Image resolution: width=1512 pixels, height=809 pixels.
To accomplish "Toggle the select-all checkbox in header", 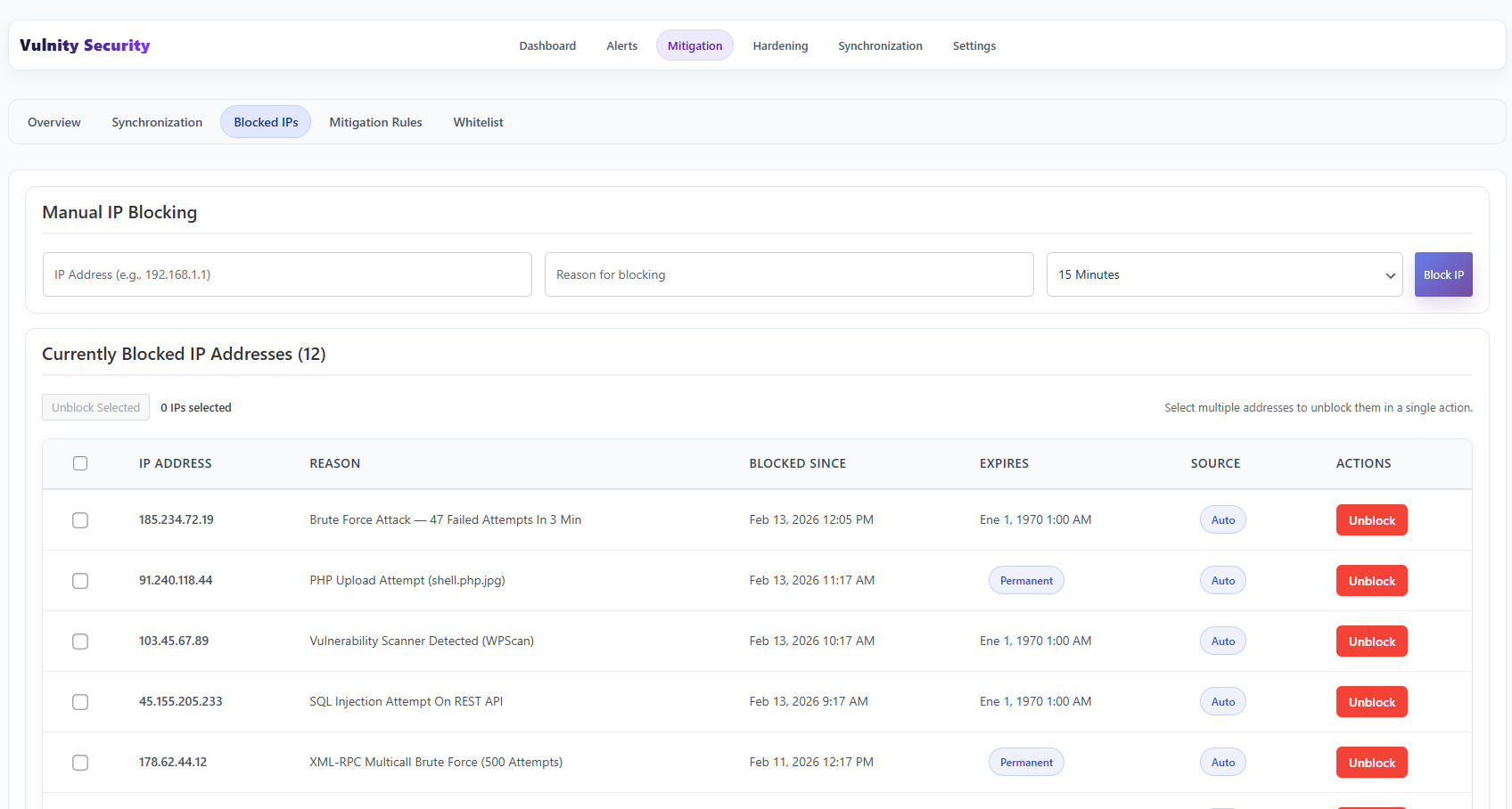I will pyautogui.click(x=80, y=463).
